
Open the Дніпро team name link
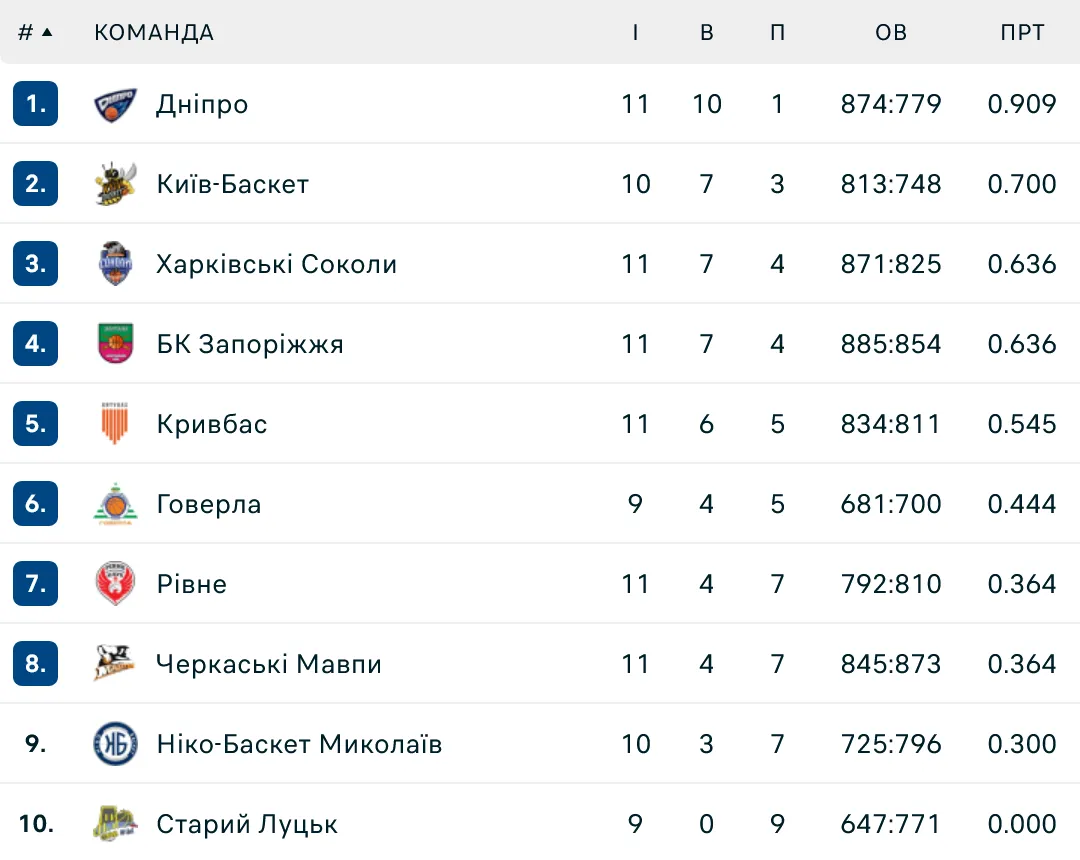[202, 104]
